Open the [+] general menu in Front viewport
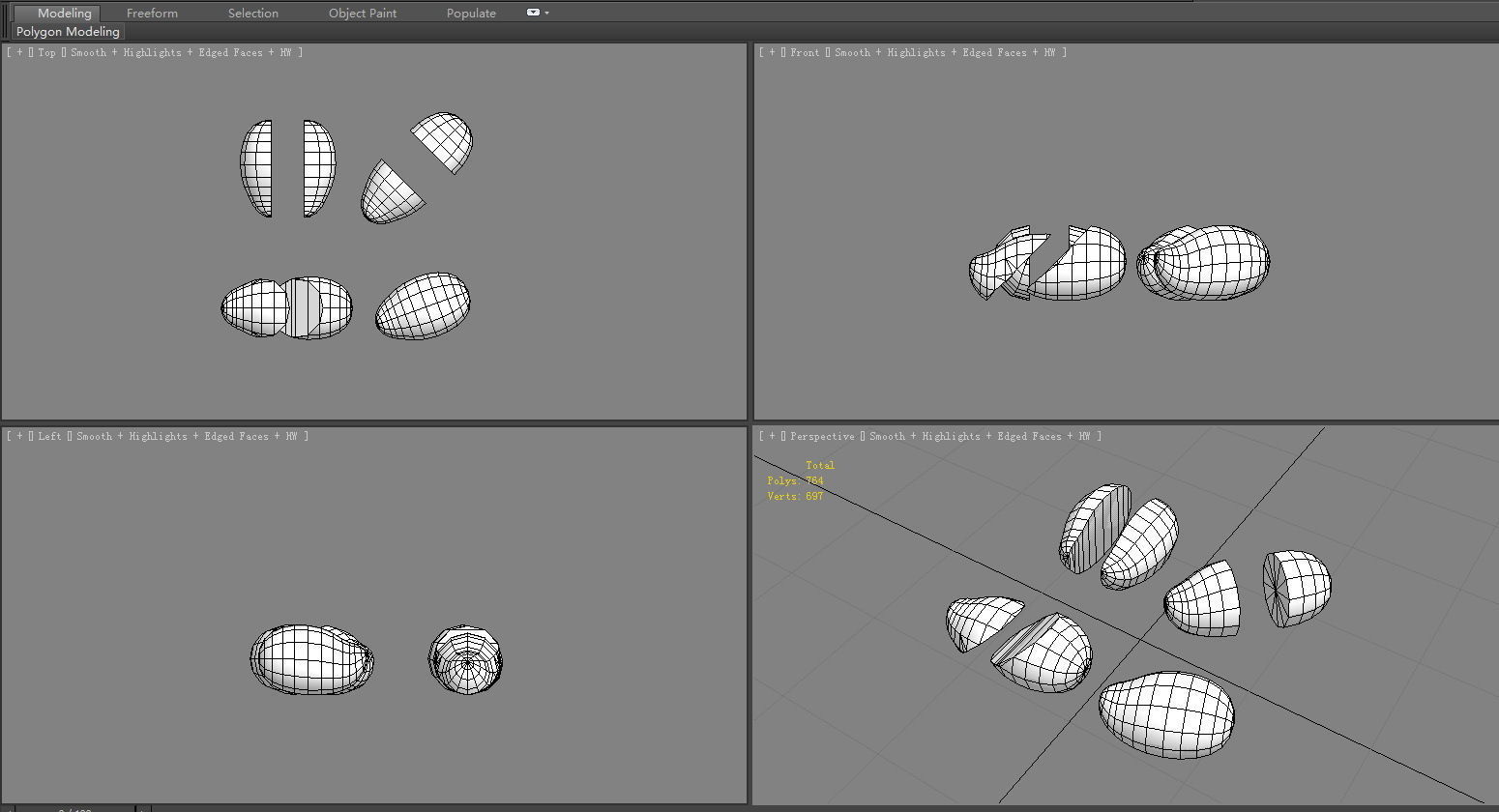 click(x=772, y=52)
